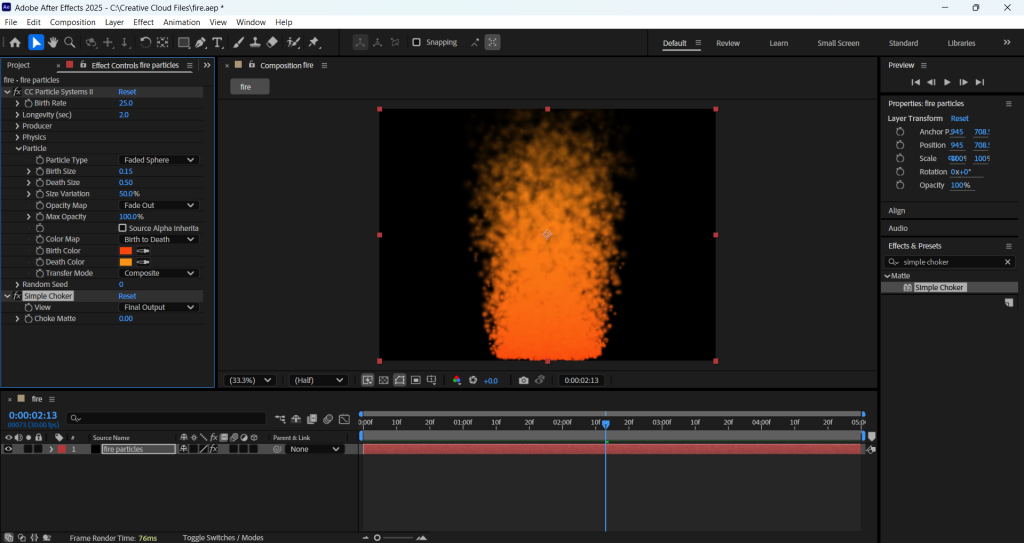
Task: Click the Toggle Switches / Modes button
Action: [x=223, y=537]
